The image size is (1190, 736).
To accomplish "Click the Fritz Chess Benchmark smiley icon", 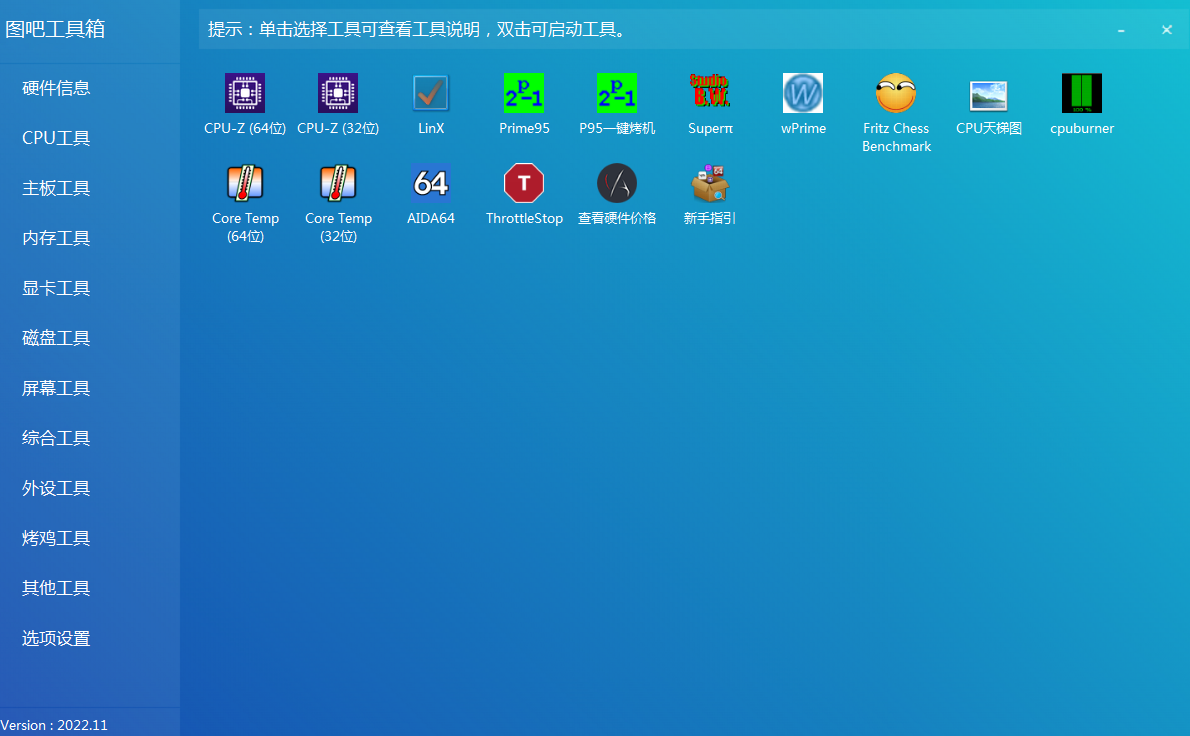I will [x=896, y=93].
